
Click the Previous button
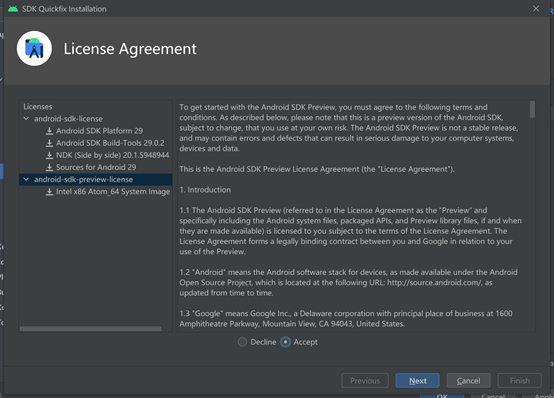(x=365, y=381)
